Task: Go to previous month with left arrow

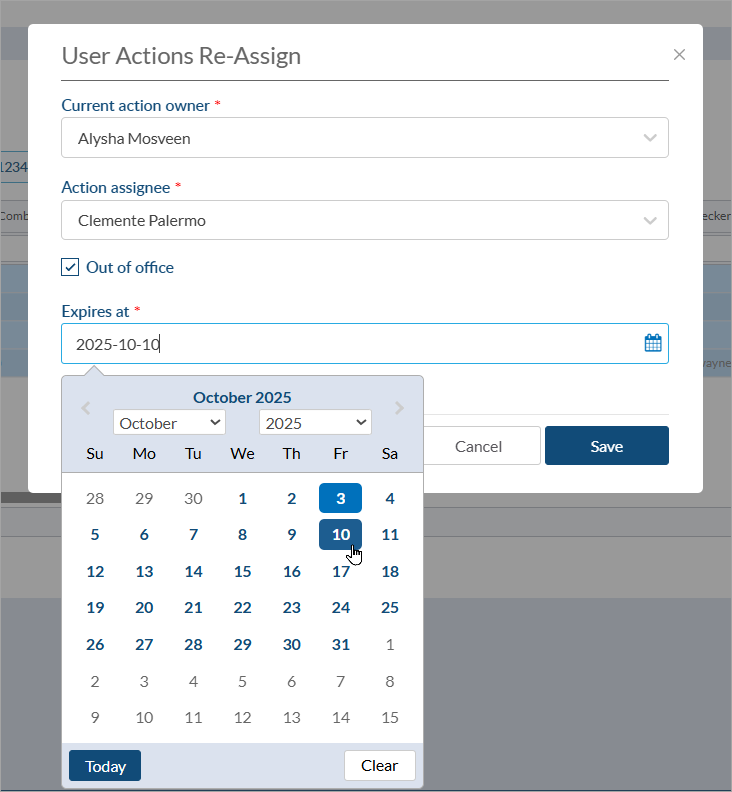Action: (x=86, y=408)
